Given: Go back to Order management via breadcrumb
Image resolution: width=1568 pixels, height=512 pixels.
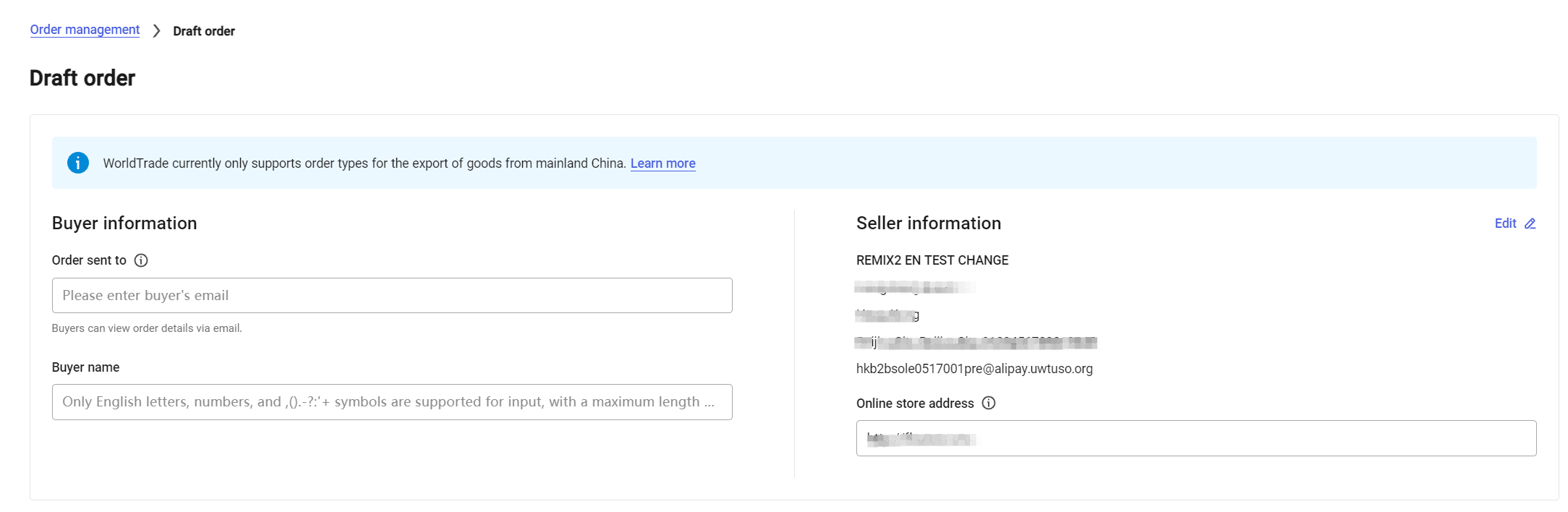Looking at the screenshot, I should click(x=85, y=30).
